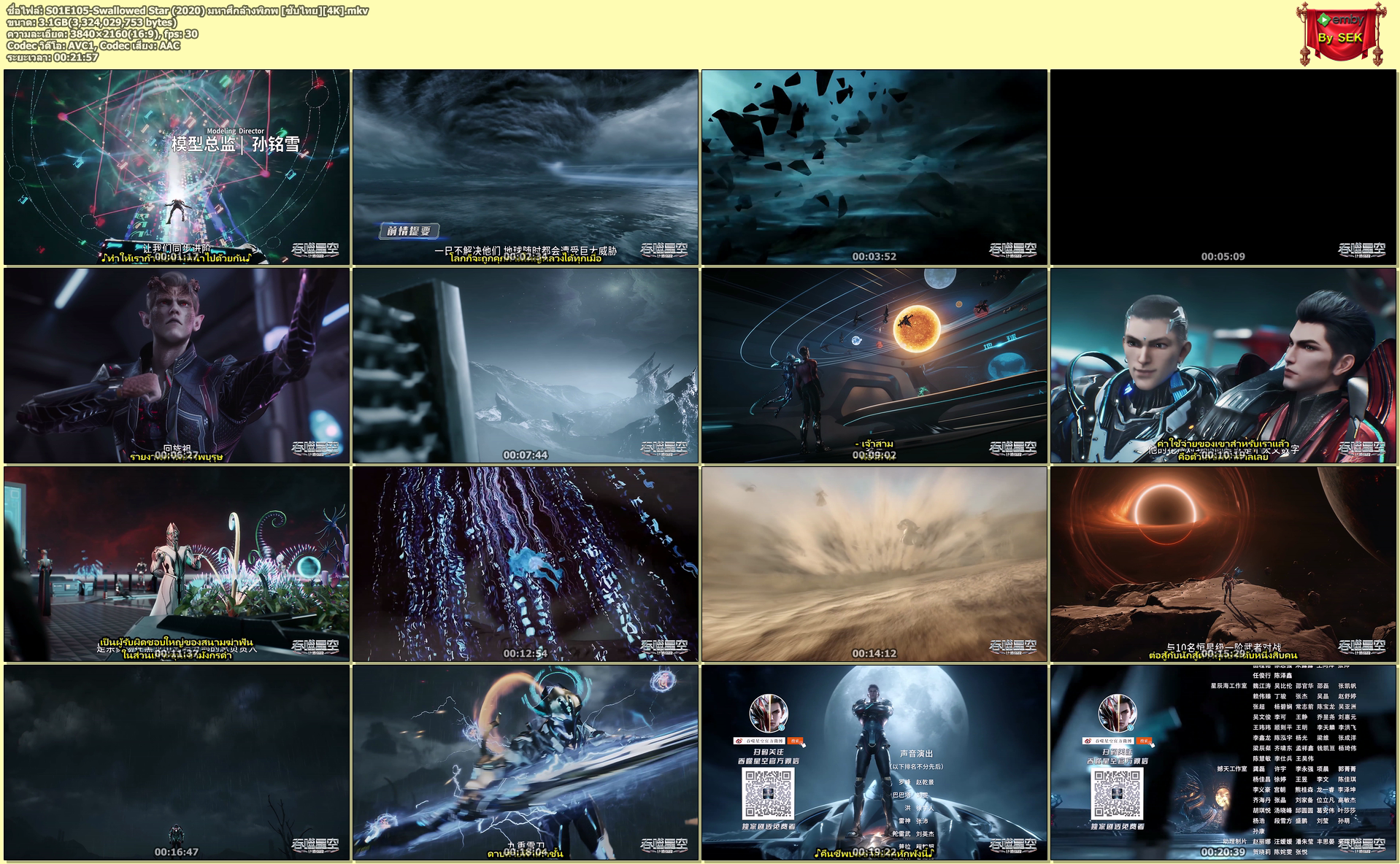Click the 00:12:54 timestamp label
The width and height of the screenshot is (1400, 864).
(x=526, y=653)
